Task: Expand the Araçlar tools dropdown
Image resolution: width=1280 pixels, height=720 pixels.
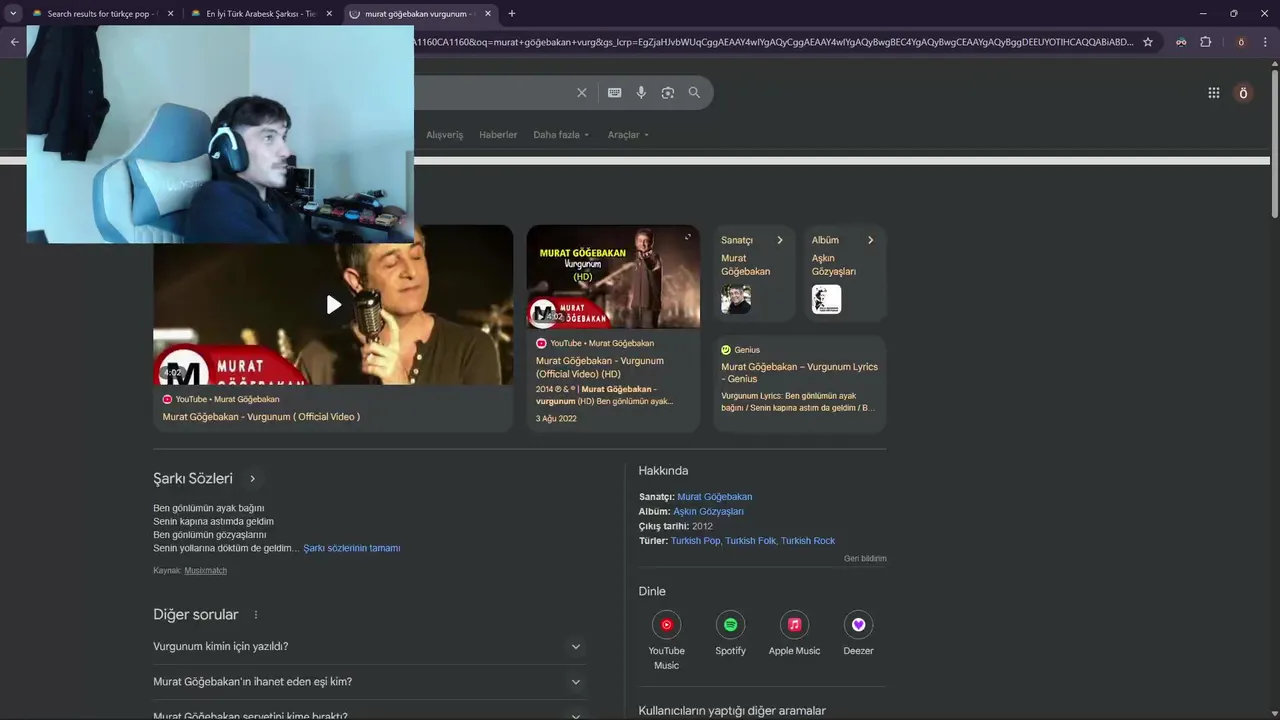Action: click(x=628, y=135)
